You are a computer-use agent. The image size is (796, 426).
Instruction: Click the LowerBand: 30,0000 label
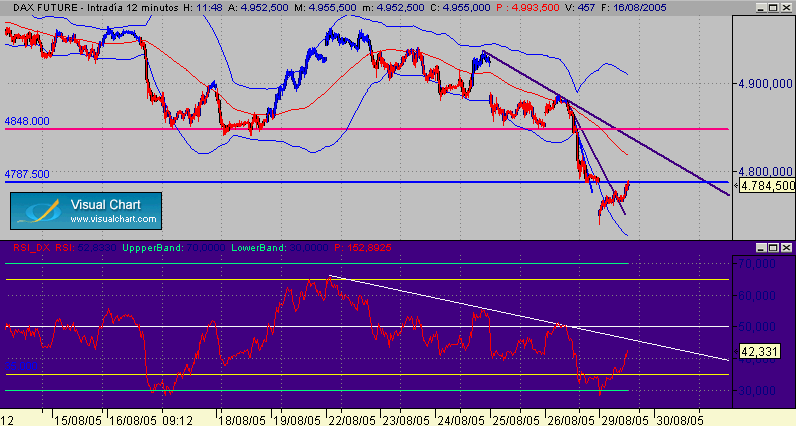click(280, 248)
